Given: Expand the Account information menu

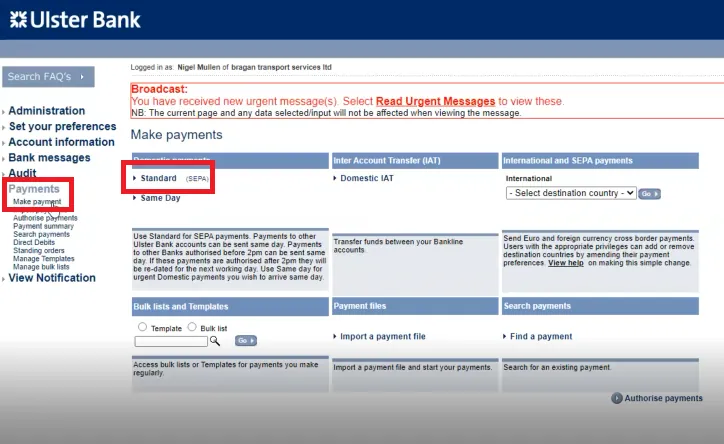Looking at the screenshot, I should [x=61, y=142].
